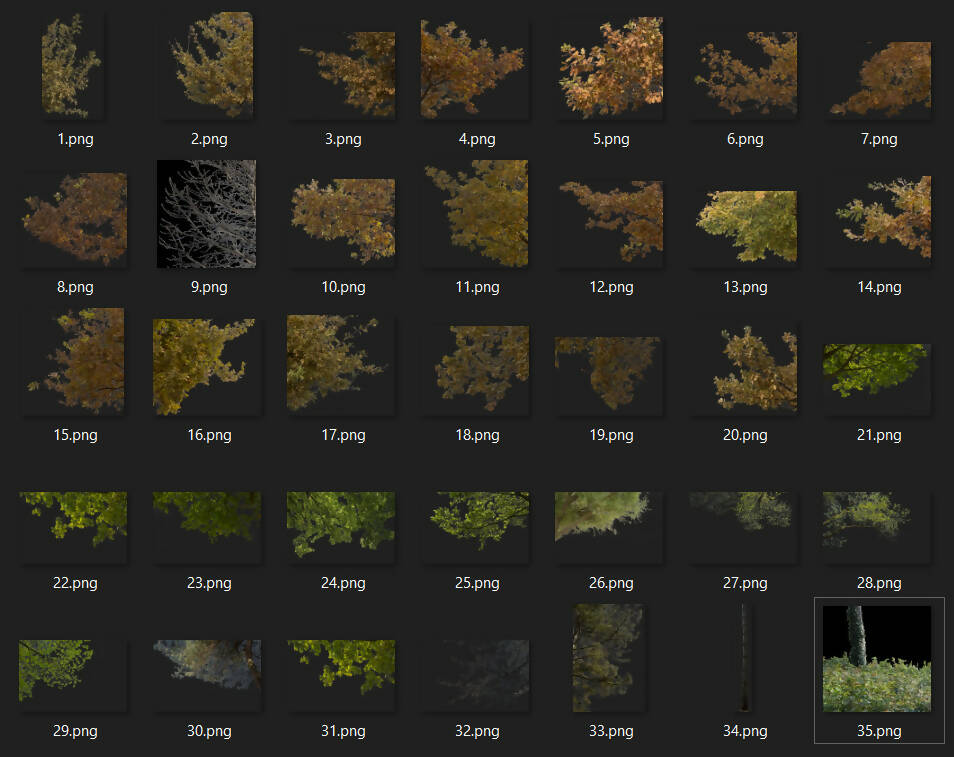
Task: Select the 1.png thumbnail
Action: click(72, 67)
